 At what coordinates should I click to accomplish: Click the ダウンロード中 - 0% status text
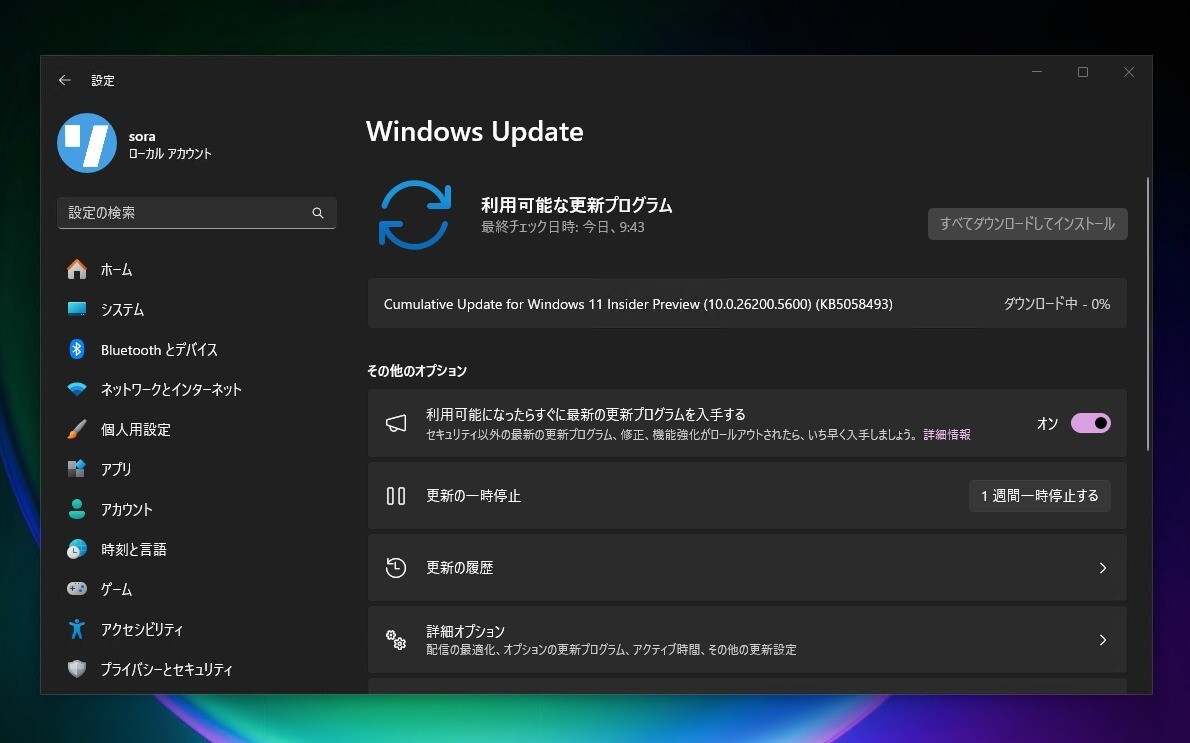pos(1056,304)
